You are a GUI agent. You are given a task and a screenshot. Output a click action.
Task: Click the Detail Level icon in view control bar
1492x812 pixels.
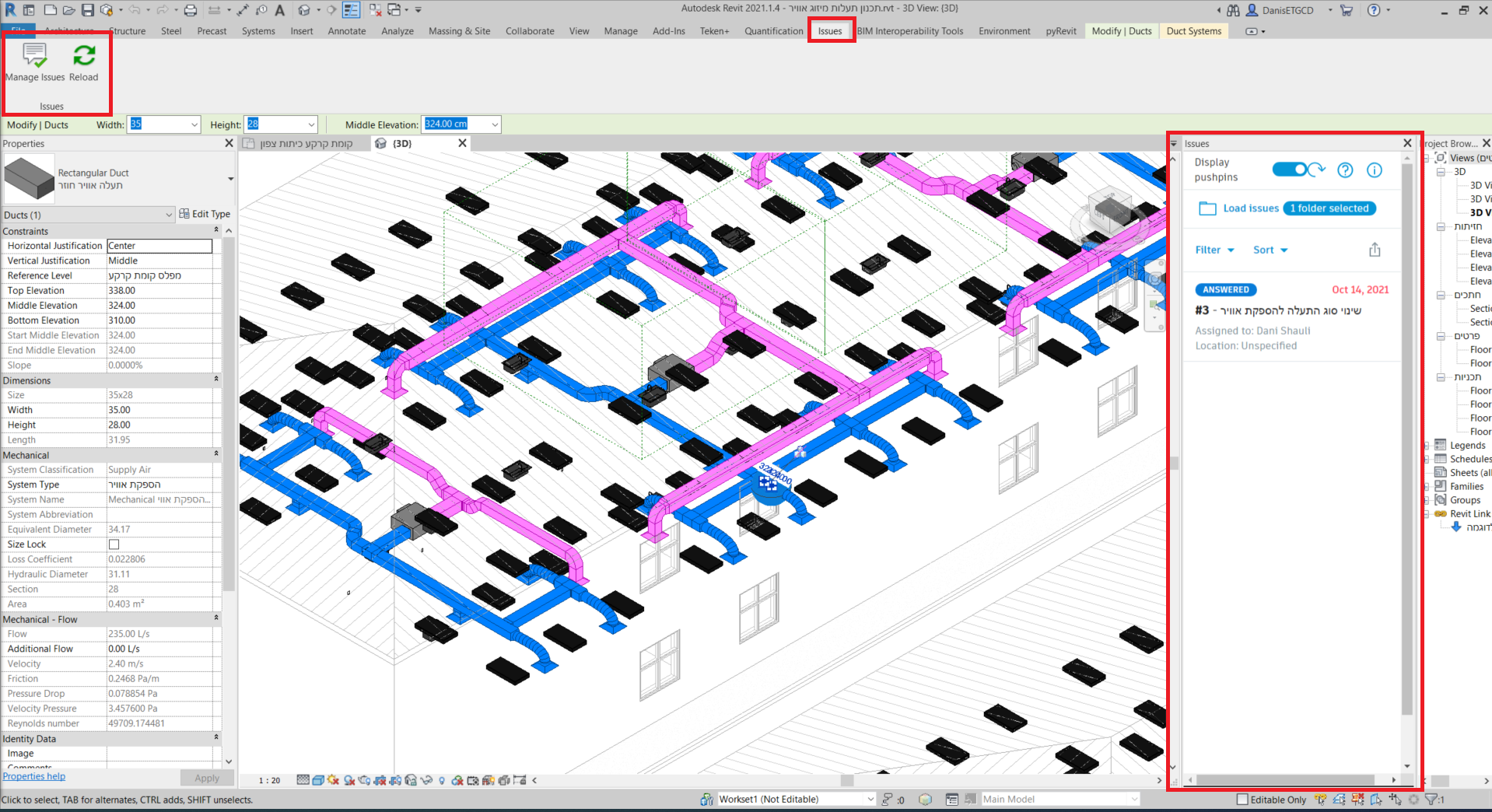[x=303, y=780]
